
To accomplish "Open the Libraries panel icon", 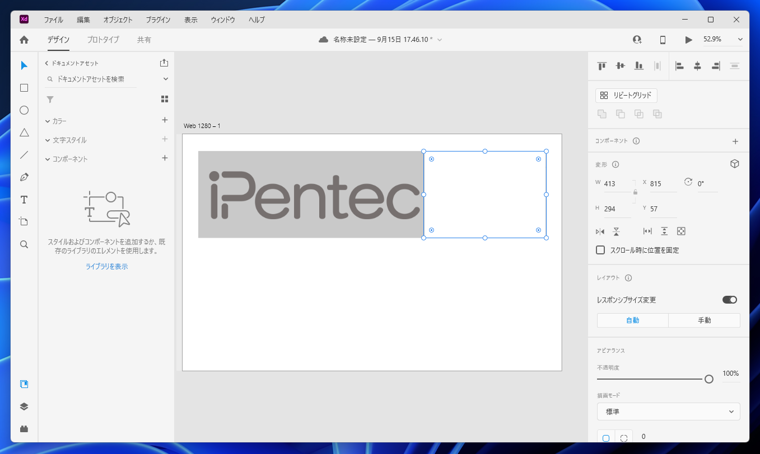I will [24, 384].
